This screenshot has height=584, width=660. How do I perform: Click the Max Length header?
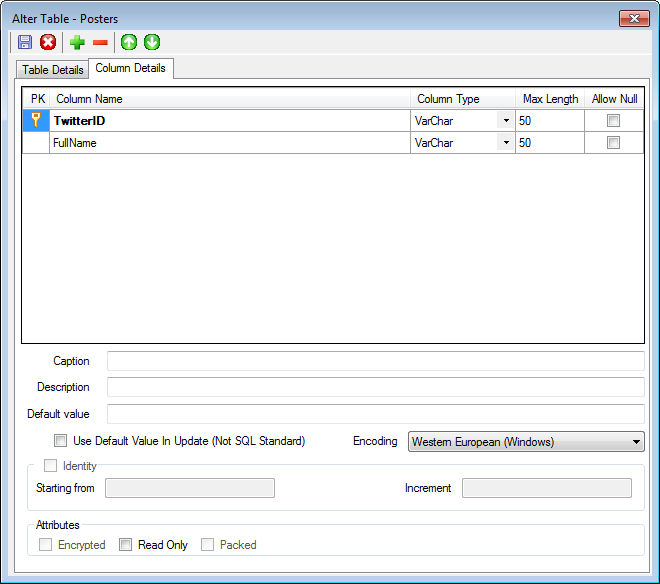pyautogui.click(x=550, y=99)
